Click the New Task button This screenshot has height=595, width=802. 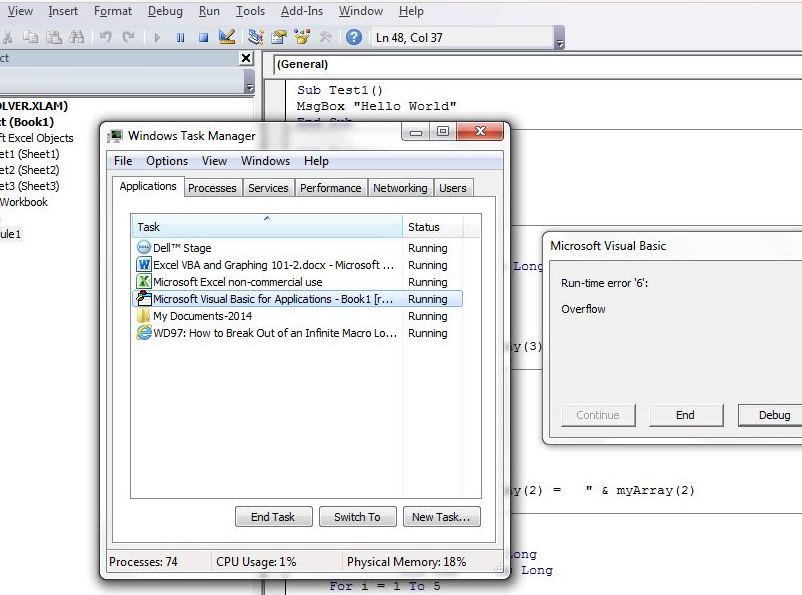click(441, 517)
